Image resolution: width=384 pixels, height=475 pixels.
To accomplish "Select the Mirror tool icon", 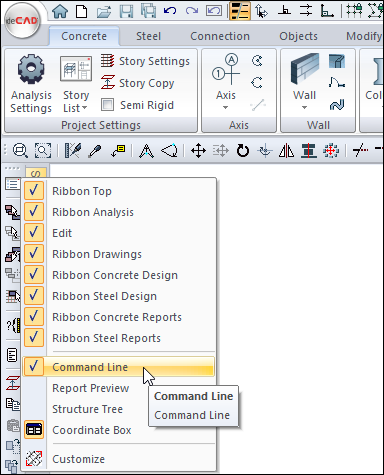I will click(x=286, y=151).
